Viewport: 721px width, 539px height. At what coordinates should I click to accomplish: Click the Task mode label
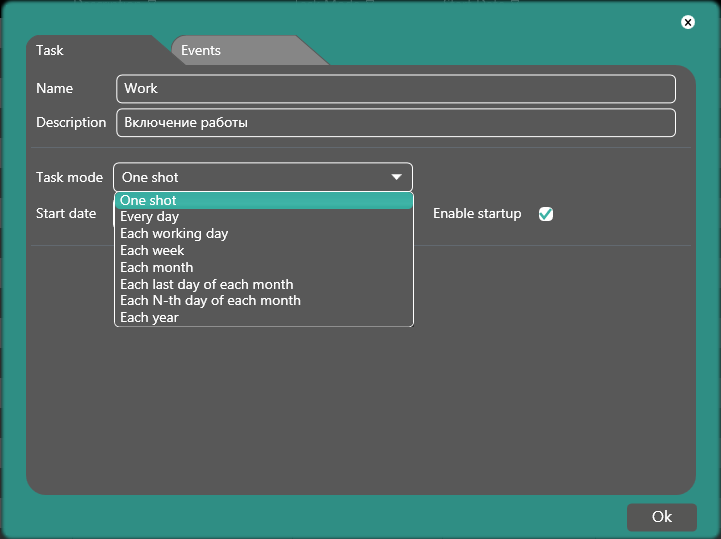69,178
